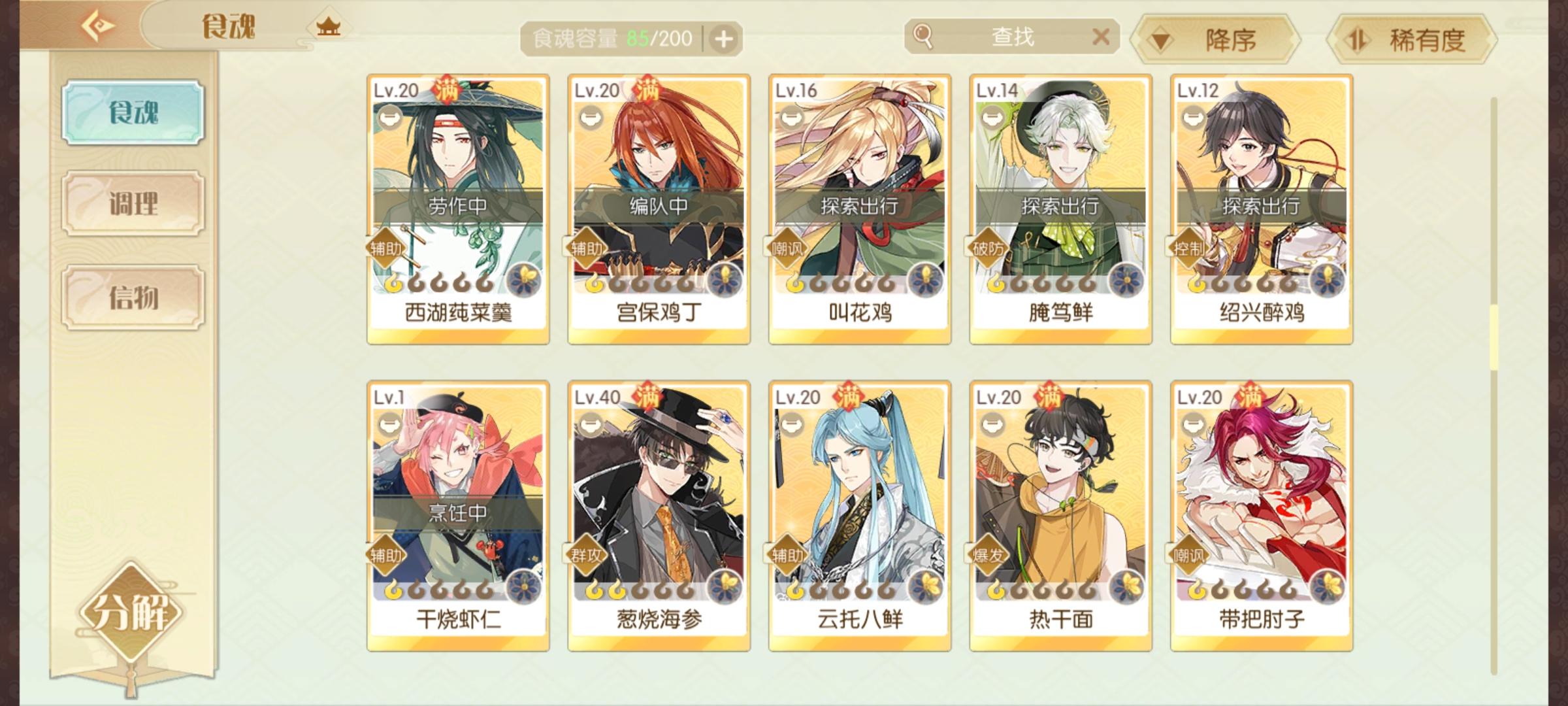Open the 干烧虾仁 character card
The image size is (1568, 706).
(458, 516)
